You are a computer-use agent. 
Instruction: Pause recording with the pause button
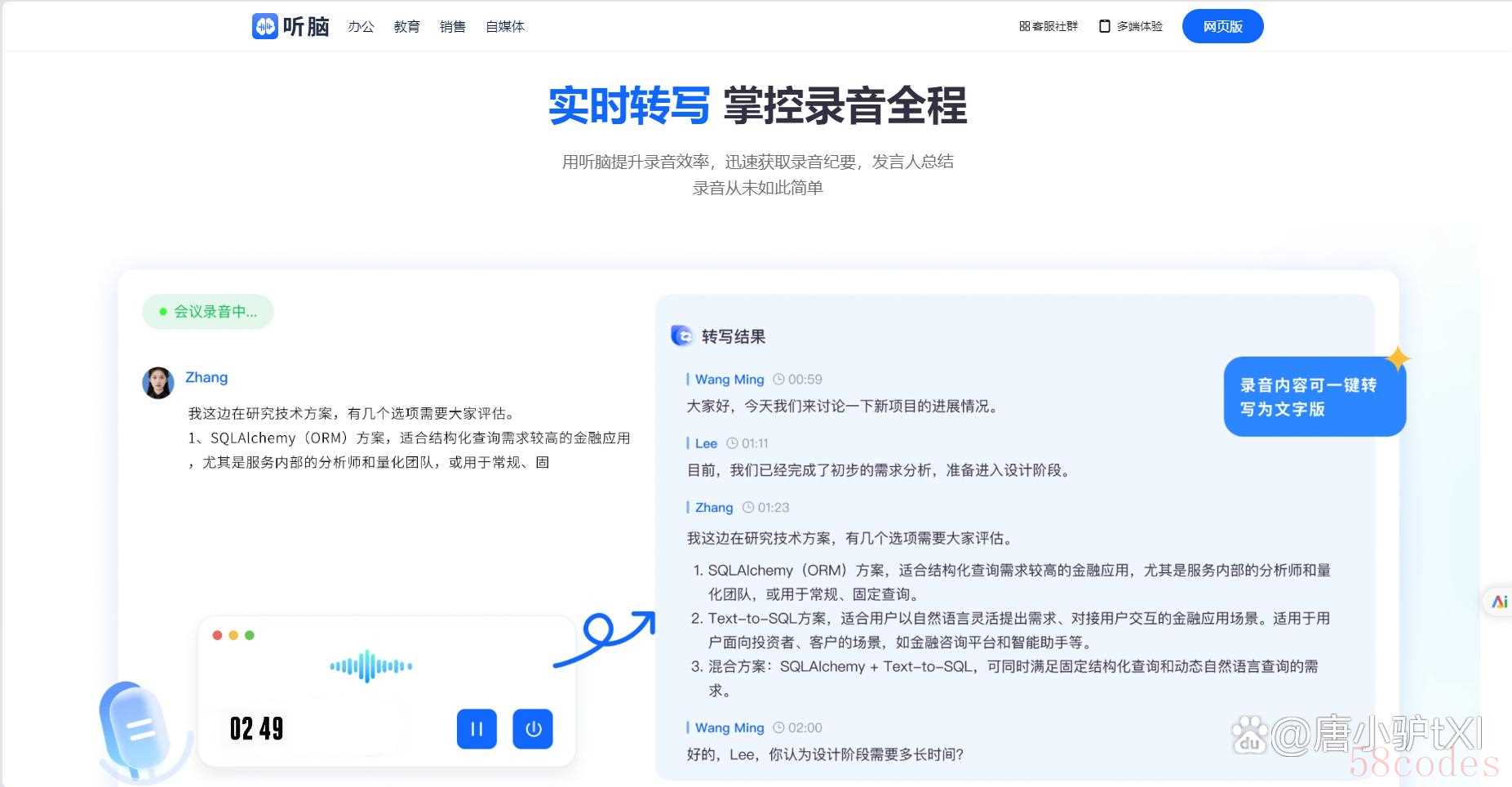pos(477,729)
